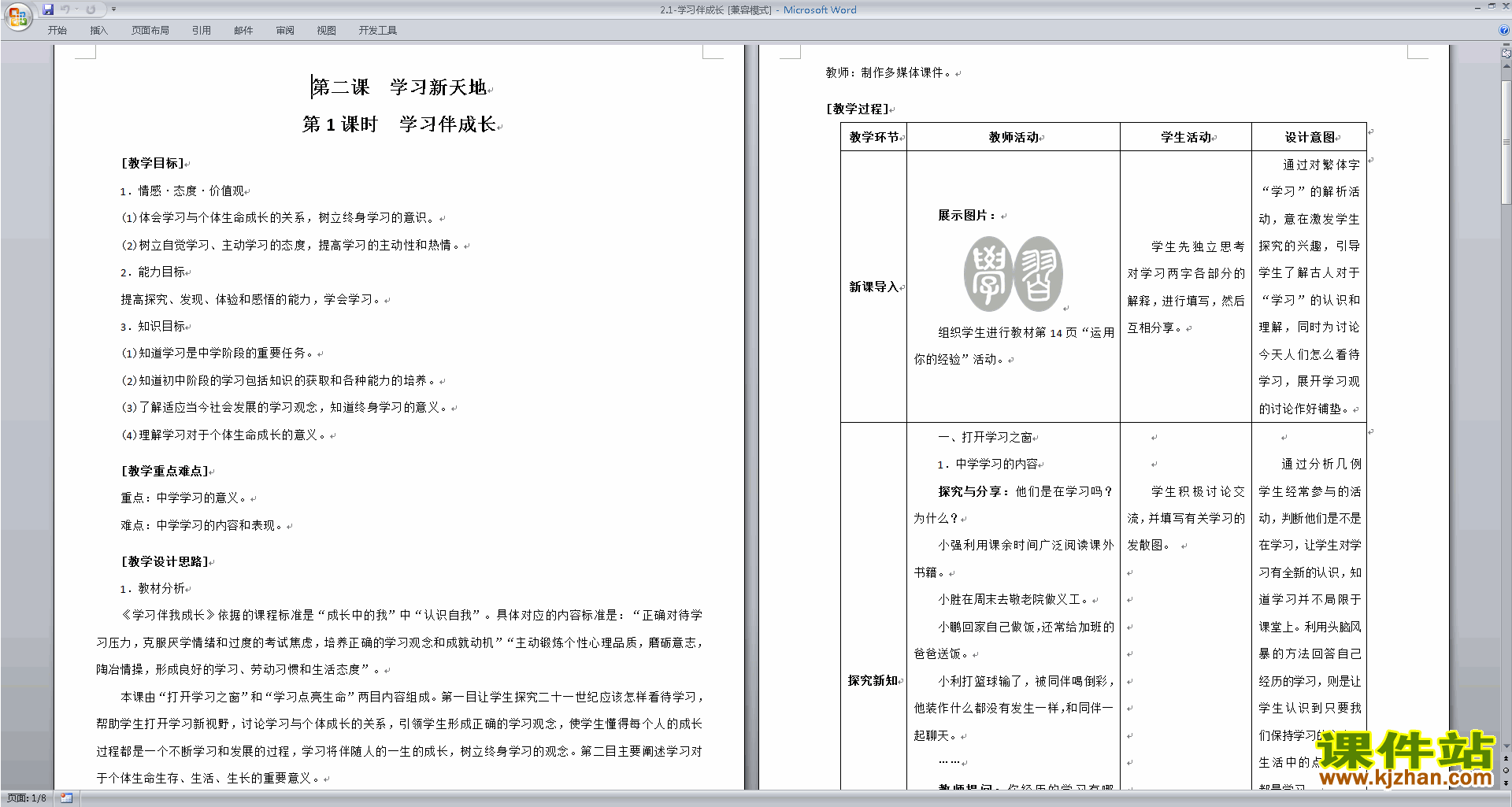Open the 邮件 ribbon tab

tap(243, 31)
